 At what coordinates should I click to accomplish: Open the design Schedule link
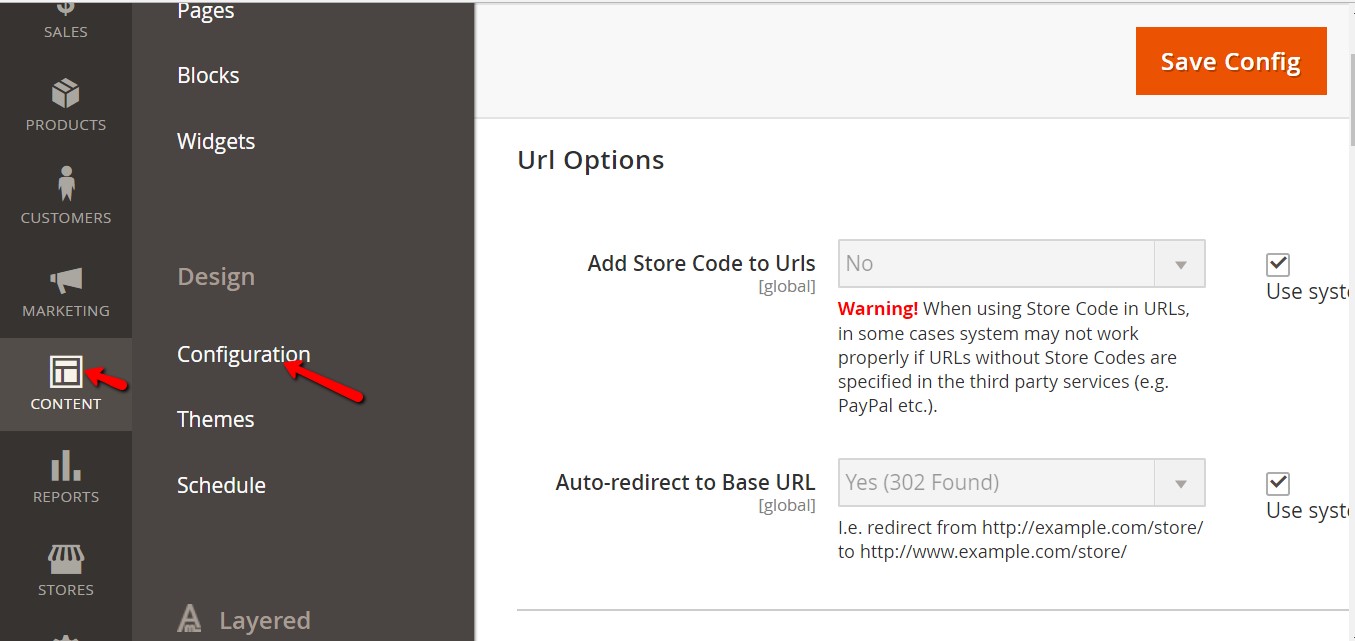[x=221, y=486]
